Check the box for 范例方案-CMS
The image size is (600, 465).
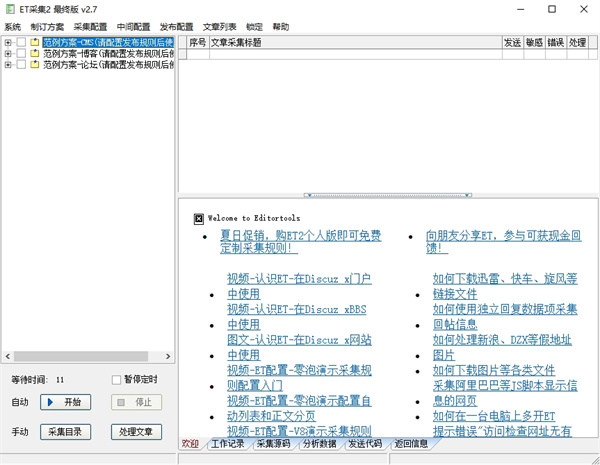tap(21, 43)
